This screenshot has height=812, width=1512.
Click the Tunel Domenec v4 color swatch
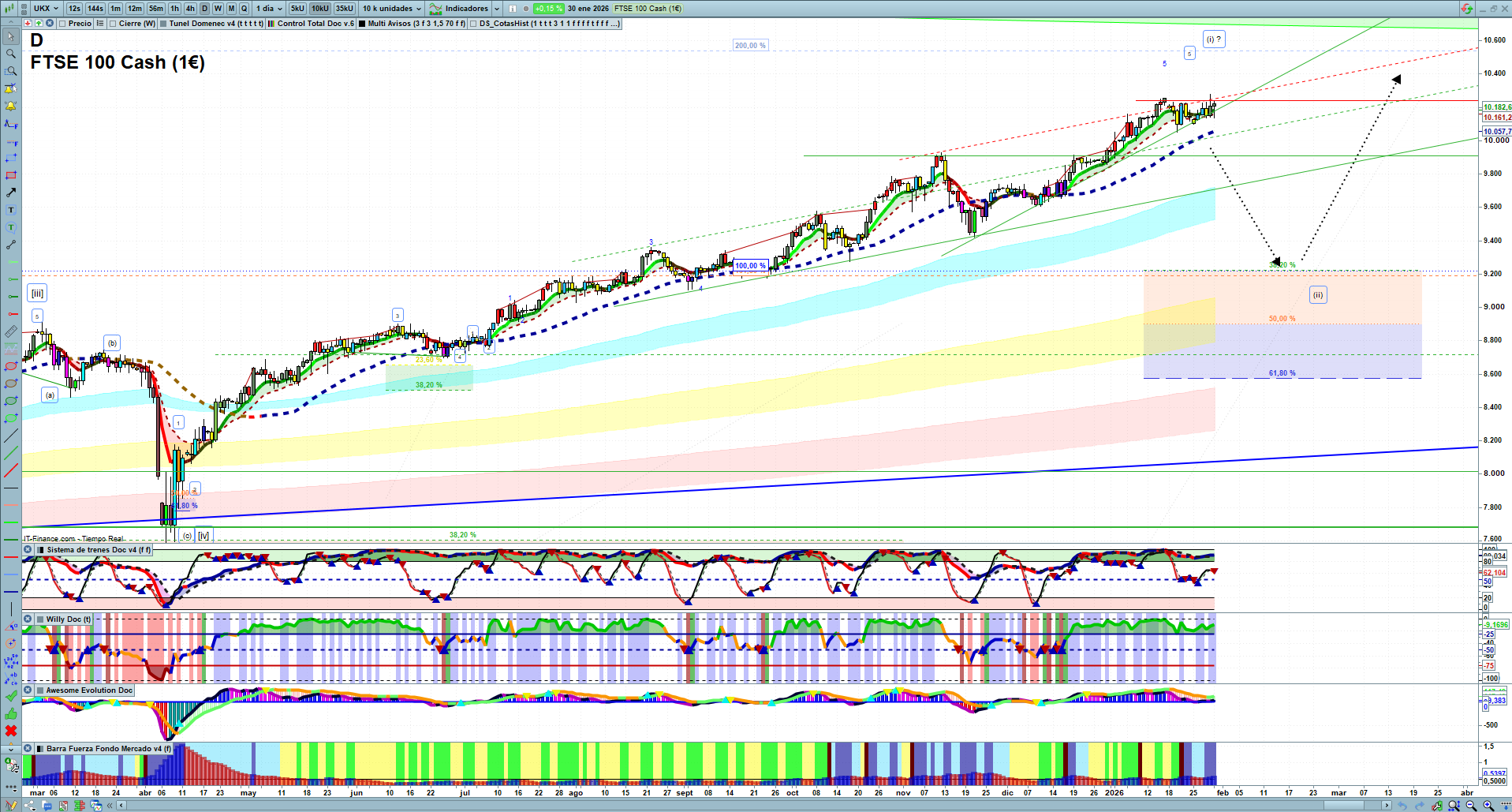163,24
